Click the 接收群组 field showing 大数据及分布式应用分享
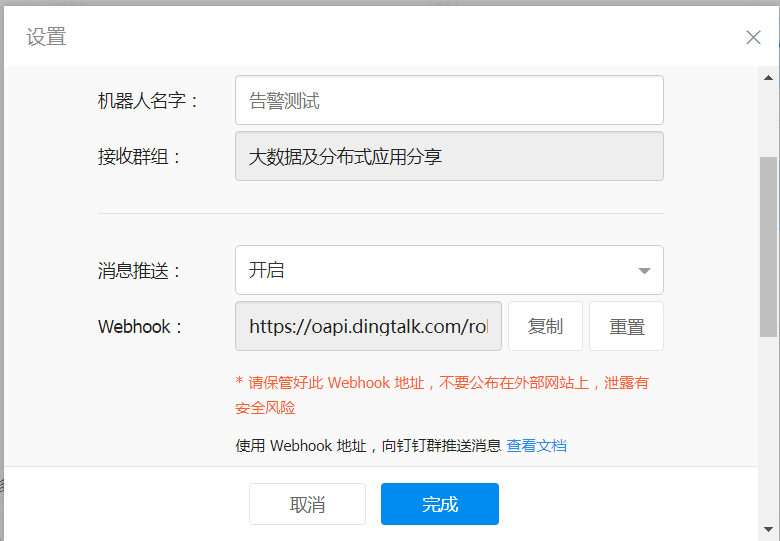 pos(449,156)
